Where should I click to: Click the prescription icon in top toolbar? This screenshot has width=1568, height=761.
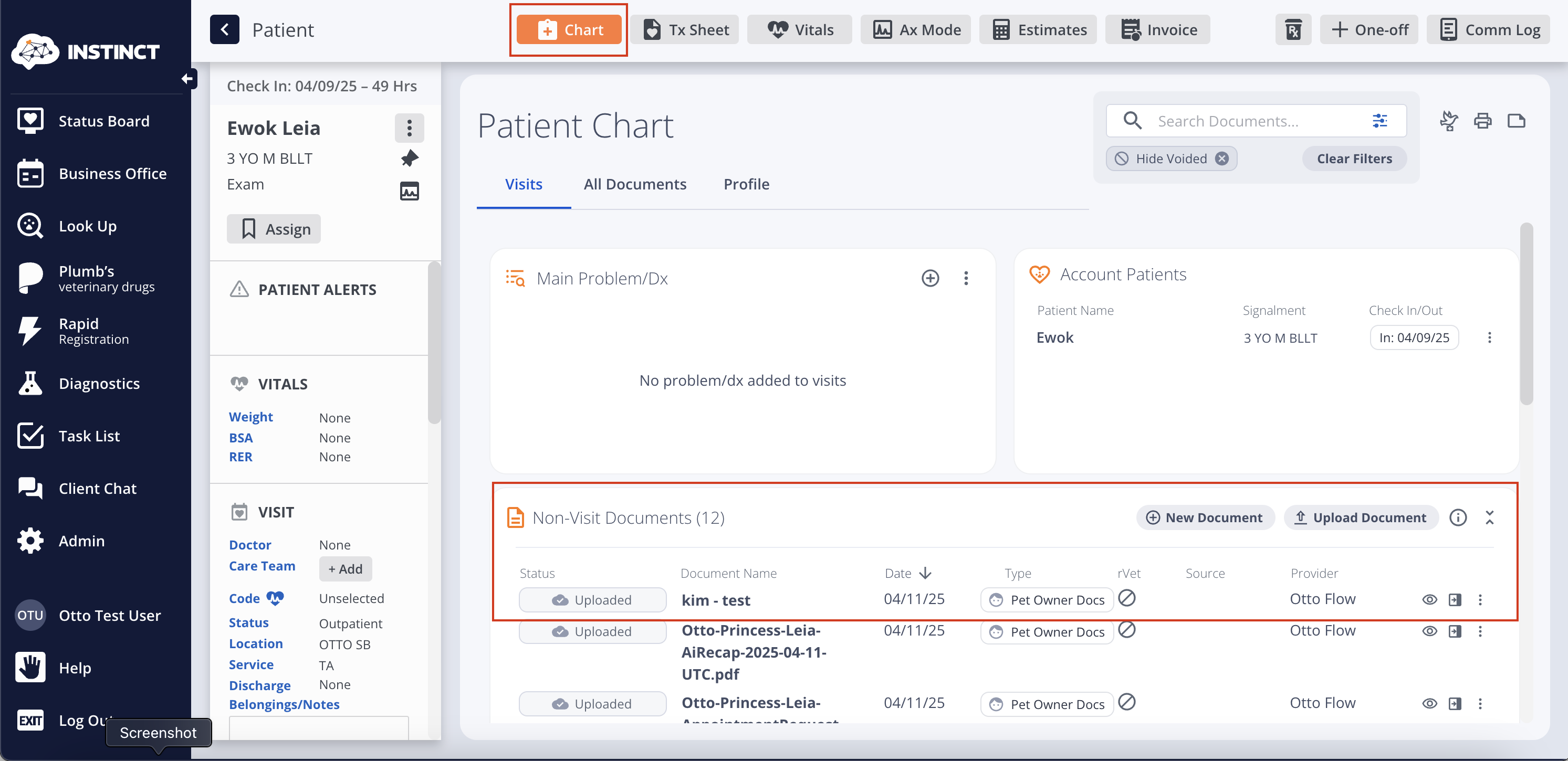tap(1293, 30)
